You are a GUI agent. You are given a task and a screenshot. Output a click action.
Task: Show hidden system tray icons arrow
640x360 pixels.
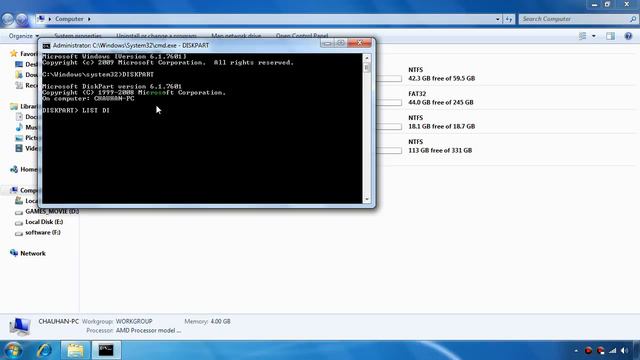tap(576, 351)
